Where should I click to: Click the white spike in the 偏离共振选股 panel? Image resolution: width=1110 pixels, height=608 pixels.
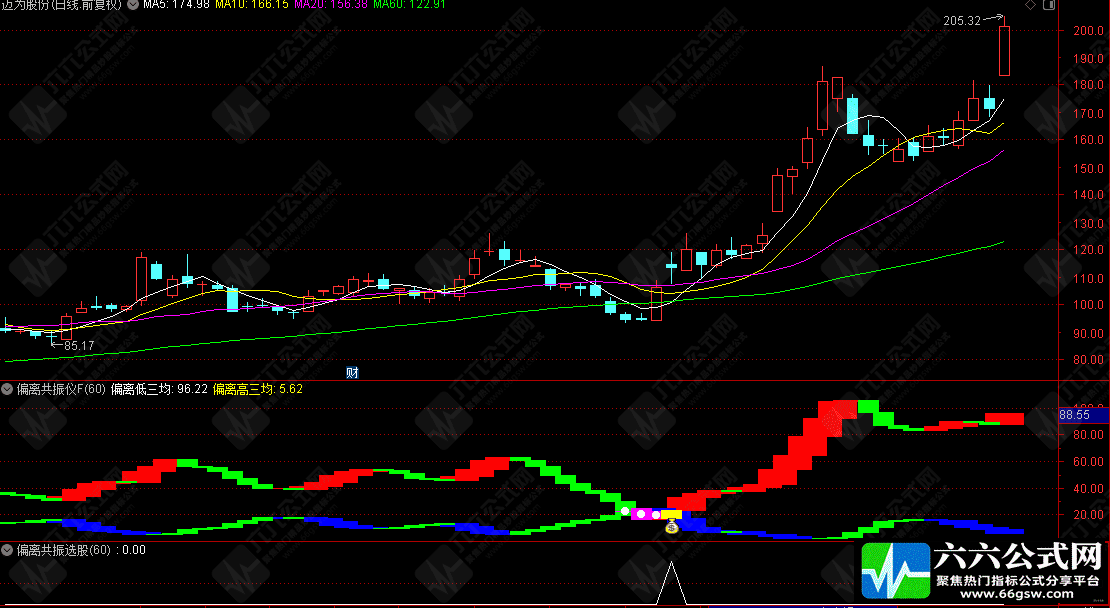click(x=671, y=583)
